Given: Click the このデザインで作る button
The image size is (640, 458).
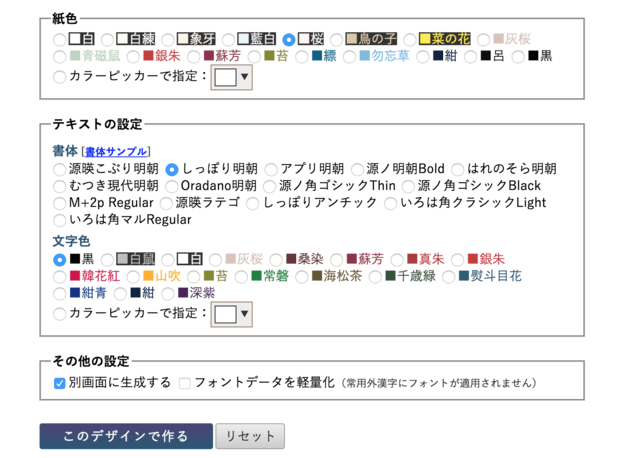Looking at the screenshot, I should click(x=125, y=436).
